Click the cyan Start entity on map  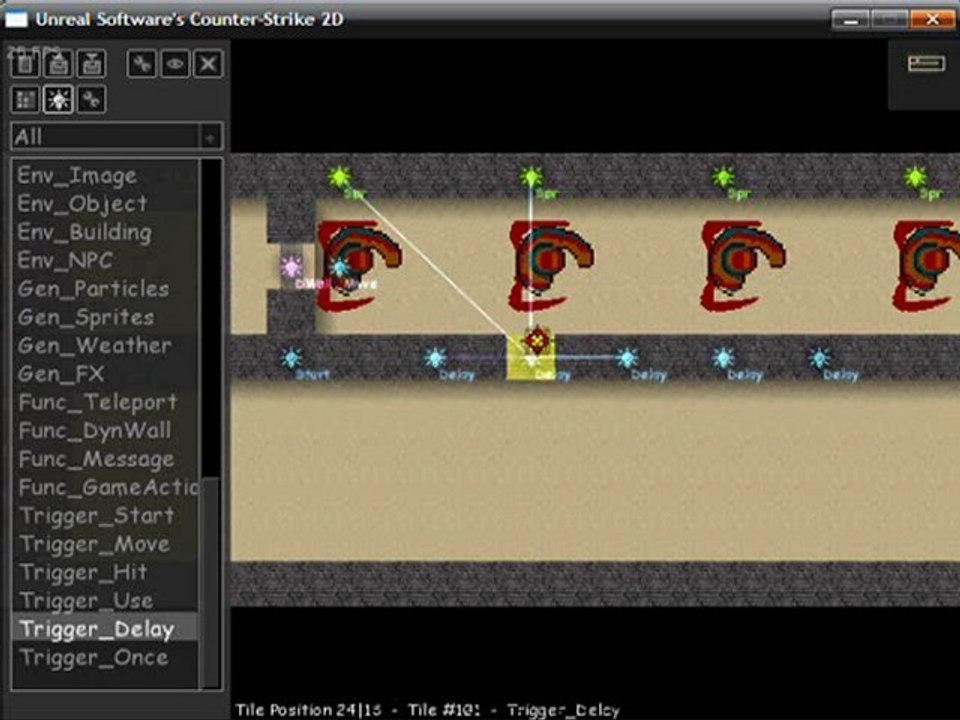(291, 358)
